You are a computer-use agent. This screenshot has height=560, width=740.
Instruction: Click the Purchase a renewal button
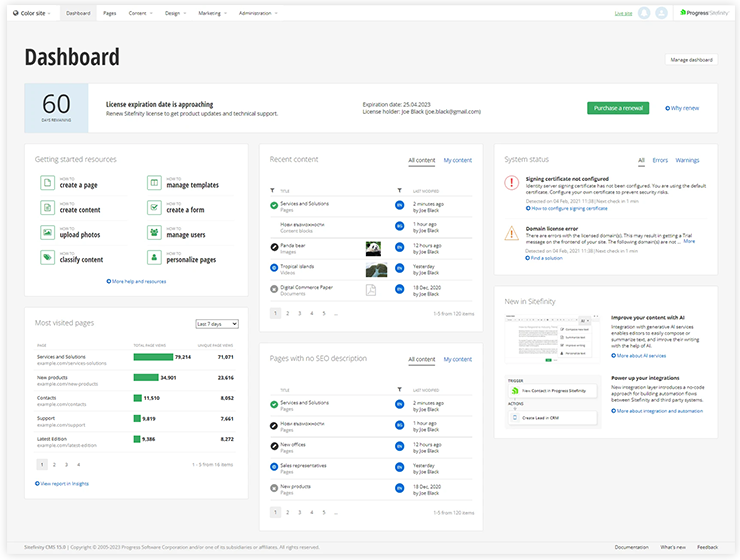(618, 108)
